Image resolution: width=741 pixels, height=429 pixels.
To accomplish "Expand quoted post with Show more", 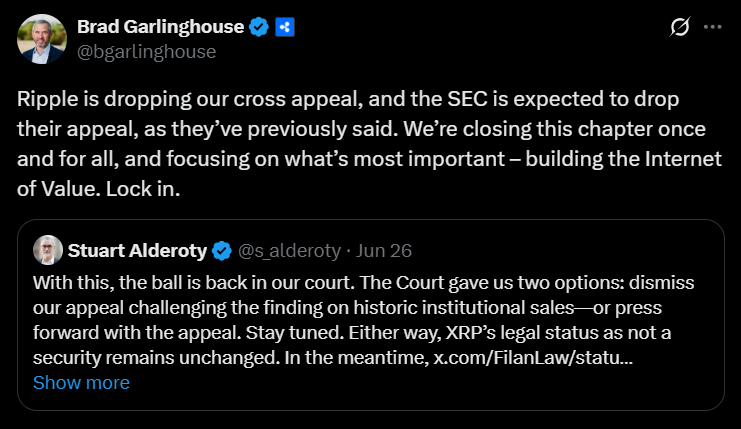I will pos(81,383).
